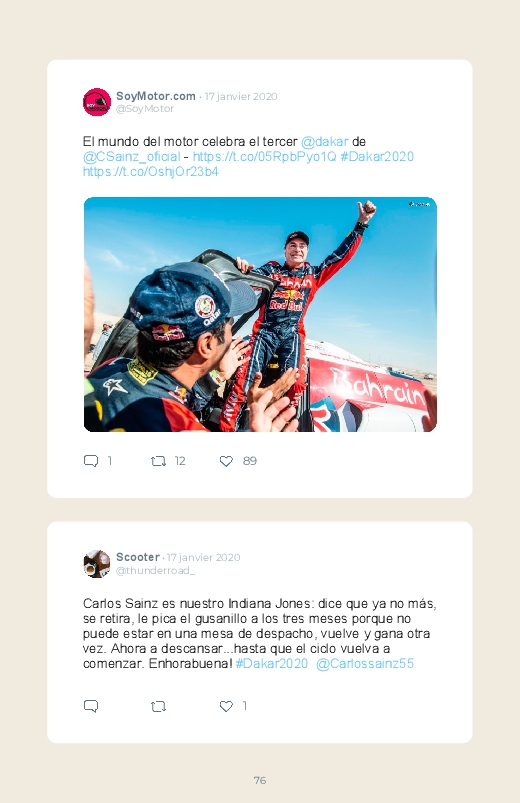Click the Scooter account name
This screenshot has height=803, width=520.
[138, 557]
